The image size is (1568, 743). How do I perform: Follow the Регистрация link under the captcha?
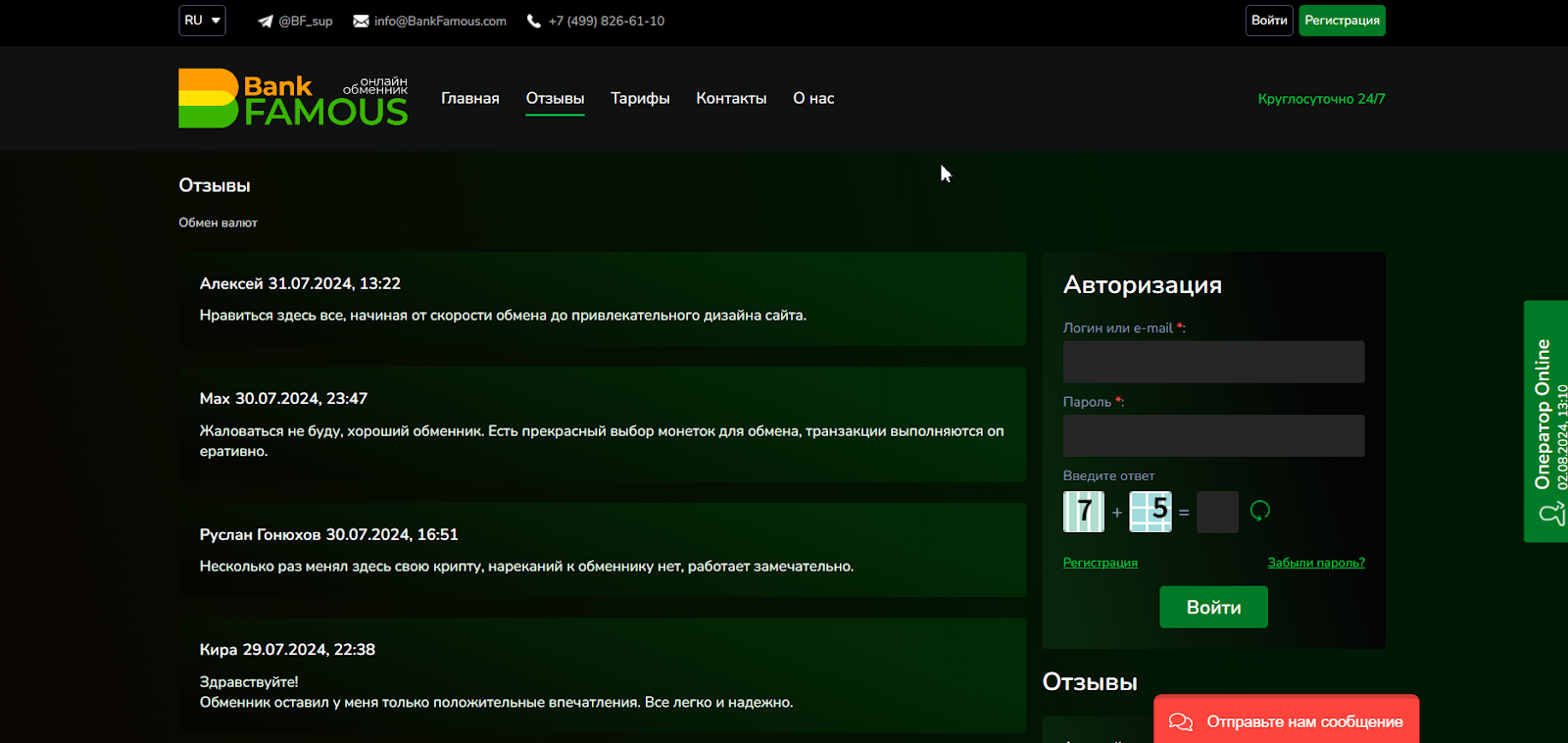[1100, 563]
